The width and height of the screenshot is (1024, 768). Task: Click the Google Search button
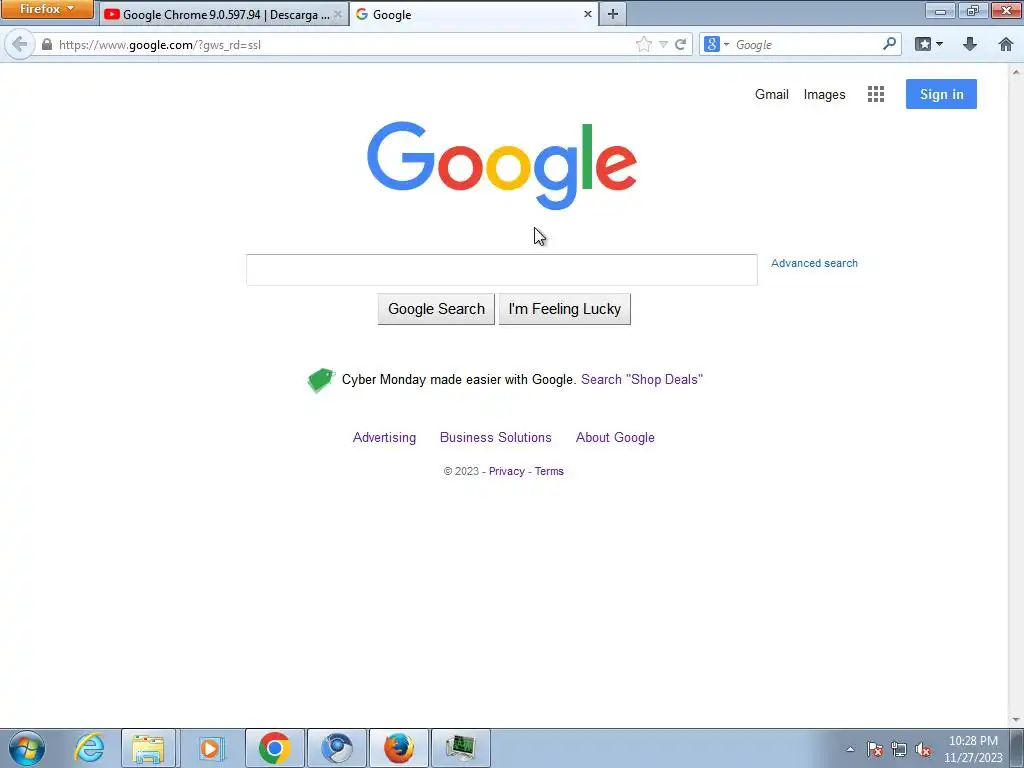[436, 309]
